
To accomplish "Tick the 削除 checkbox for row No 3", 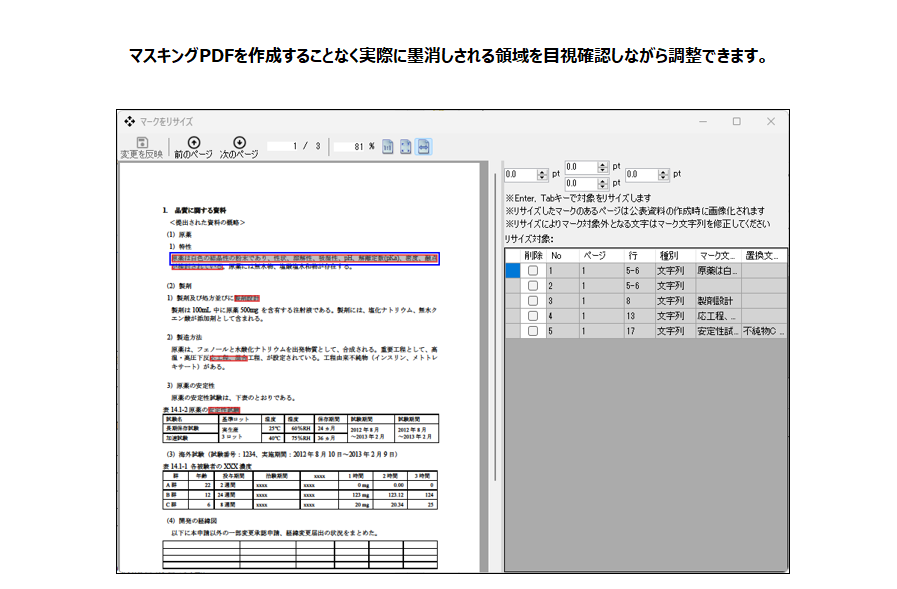I will [533, 301].
